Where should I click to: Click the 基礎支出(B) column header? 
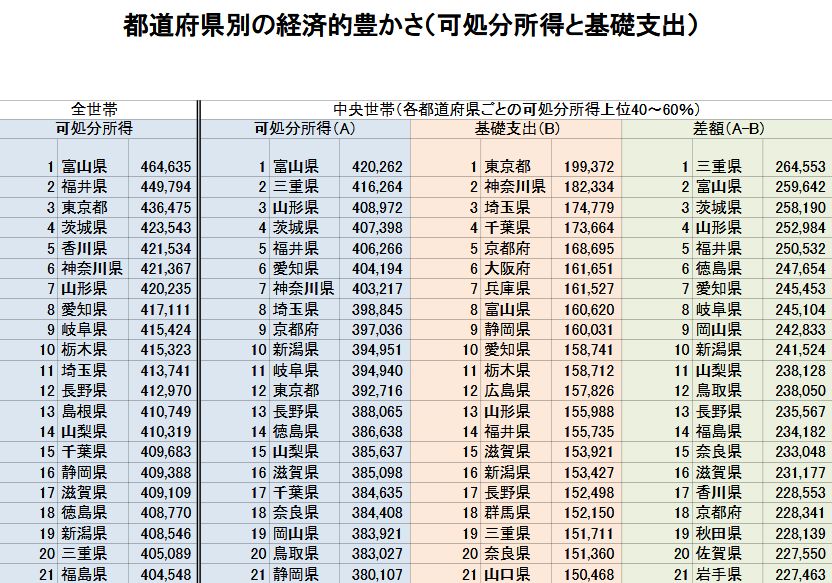pyautogui.click(x=517, y=128)
